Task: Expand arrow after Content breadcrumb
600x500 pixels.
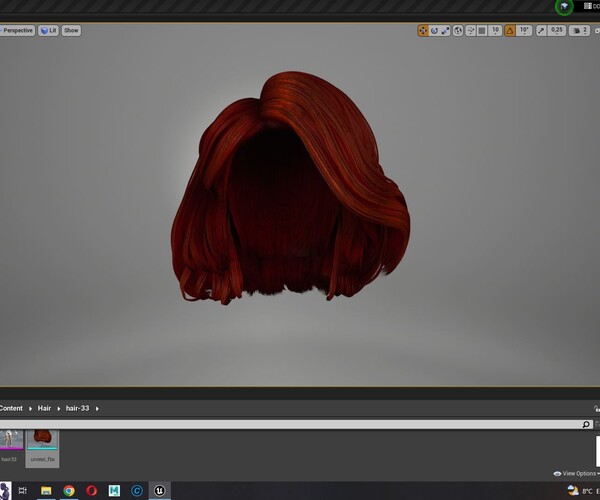Action: point(30,409)
